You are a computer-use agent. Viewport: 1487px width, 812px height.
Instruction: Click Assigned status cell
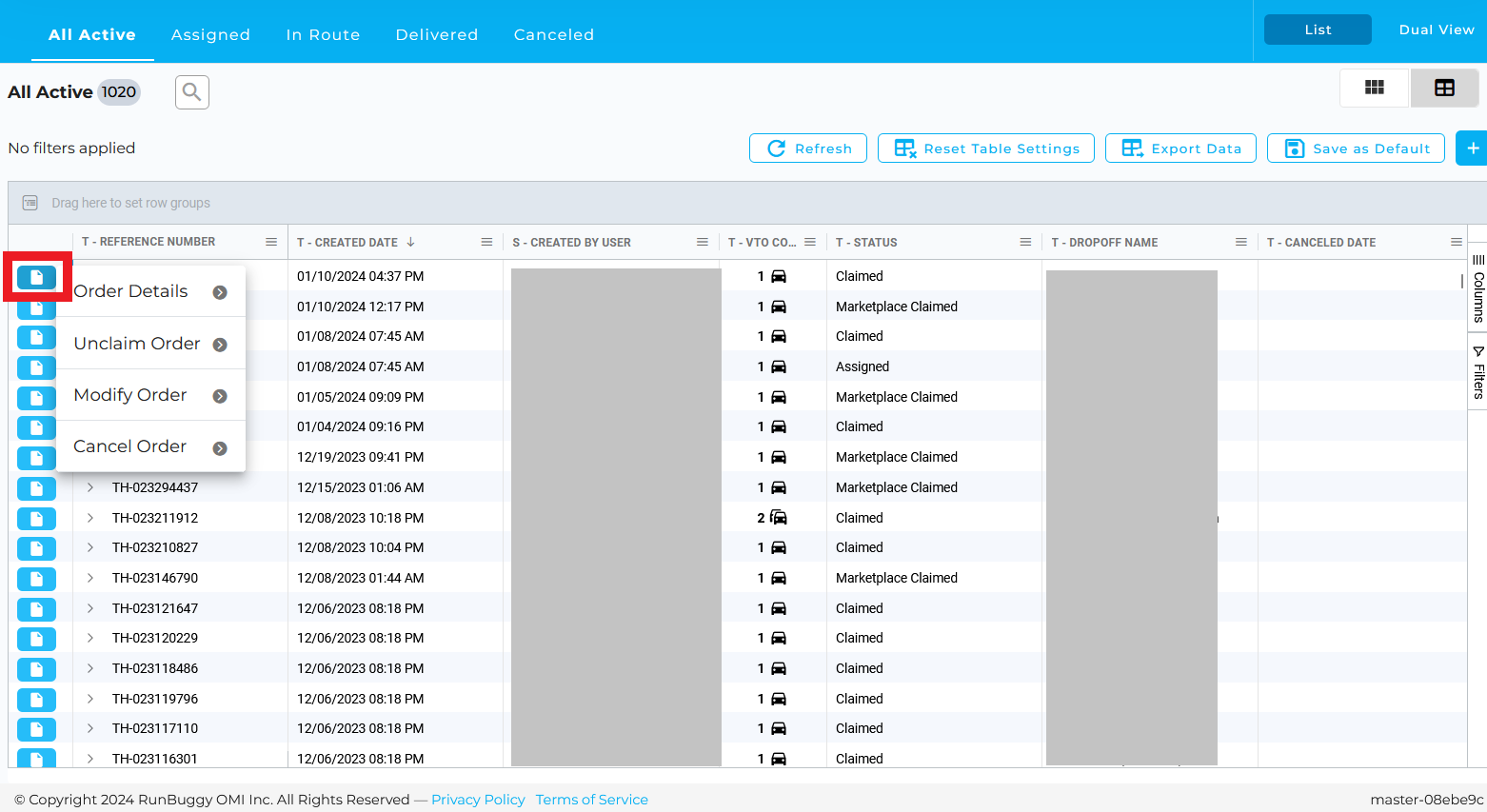[x=862, y=366]
